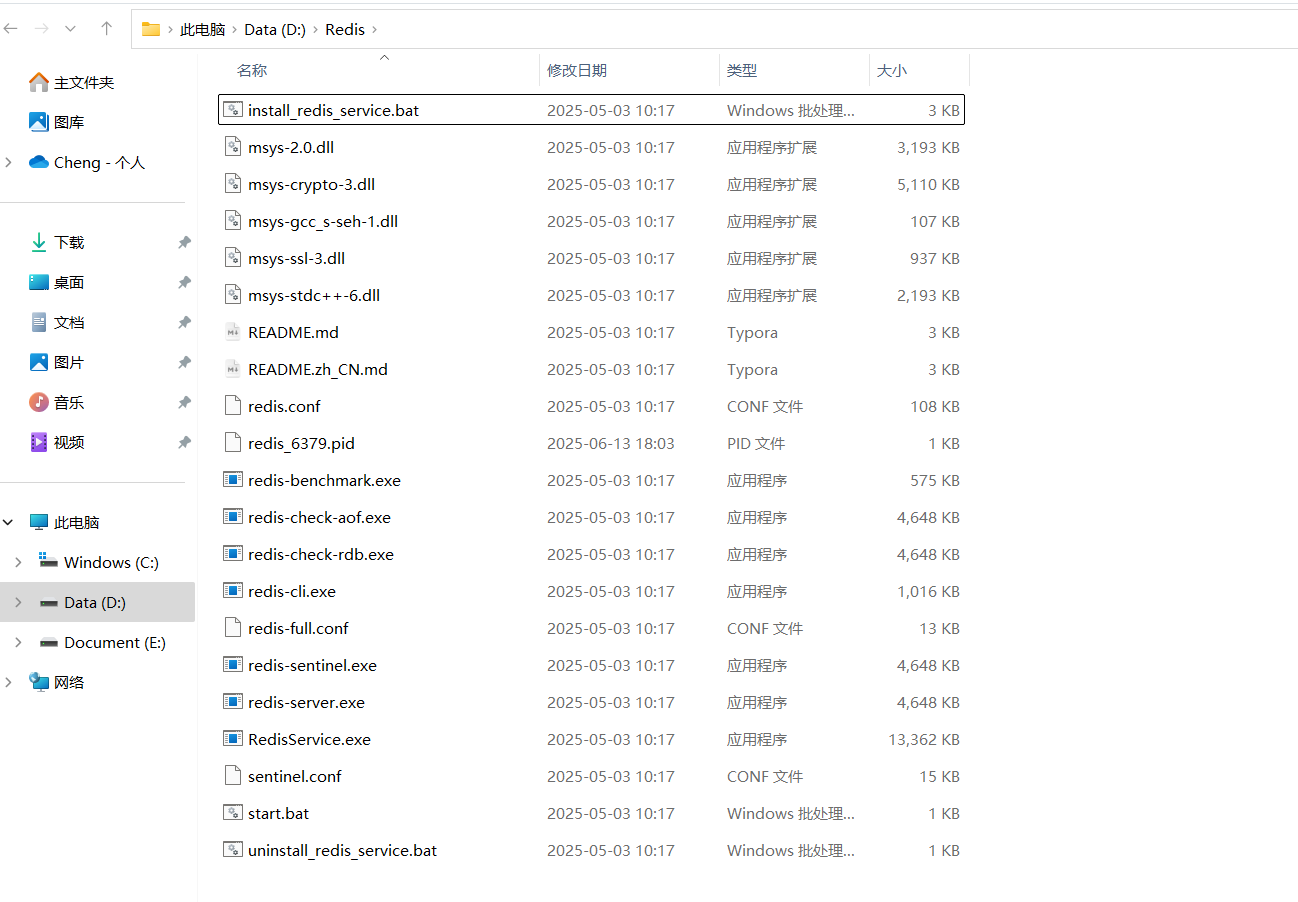Click Data (D:) in the address breadcrumb

coord(275,29)
